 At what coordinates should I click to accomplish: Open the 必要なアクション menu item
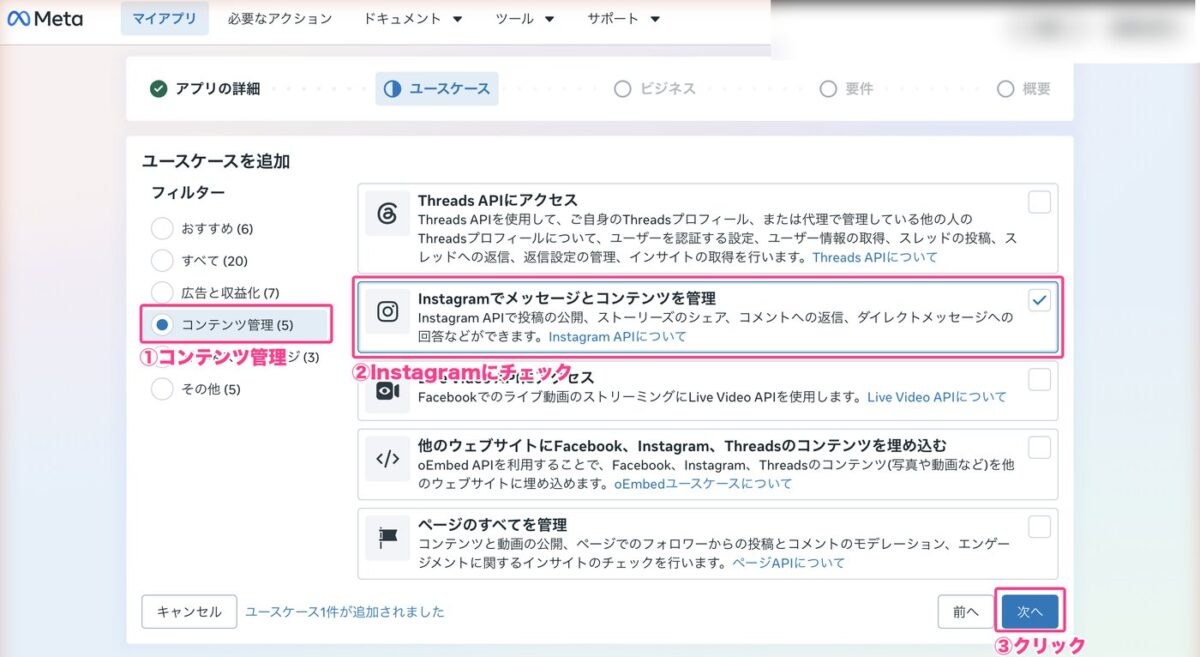pos(279,19)
